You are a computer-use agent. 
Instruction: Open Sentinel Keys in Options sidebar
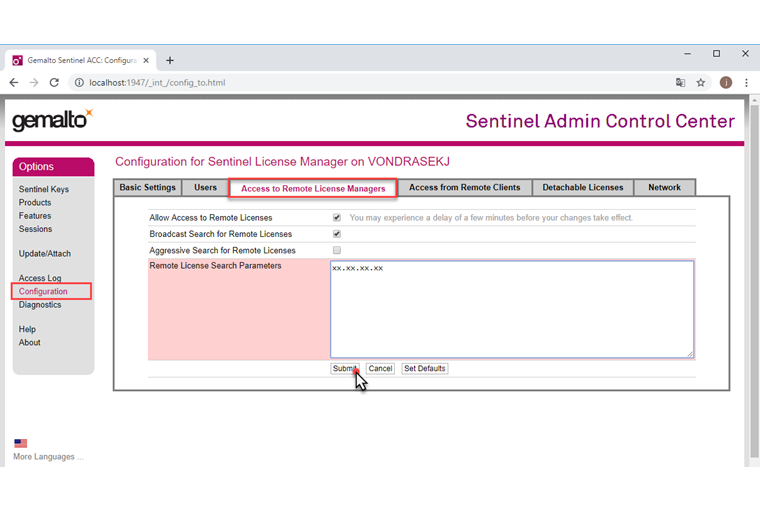pos(44,189)
